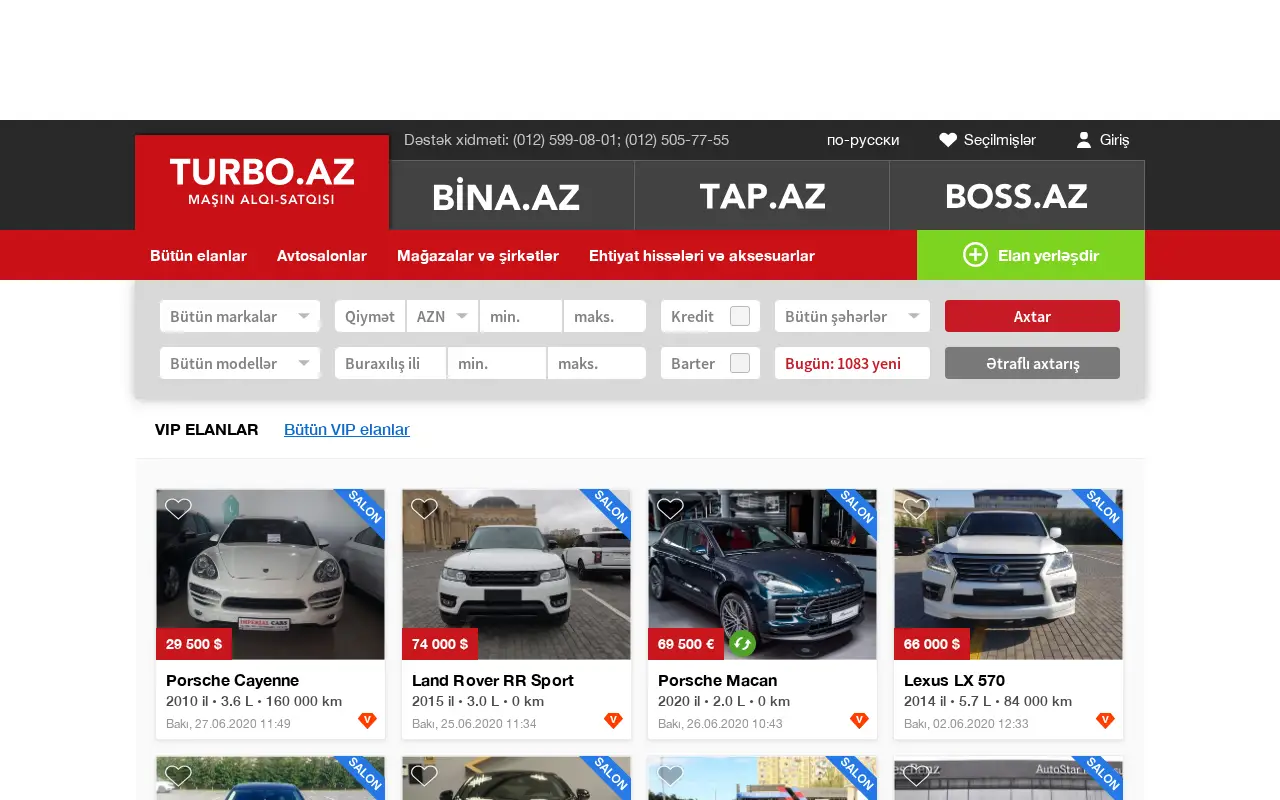Click the red Axtar search button

tap(1032, 316)
